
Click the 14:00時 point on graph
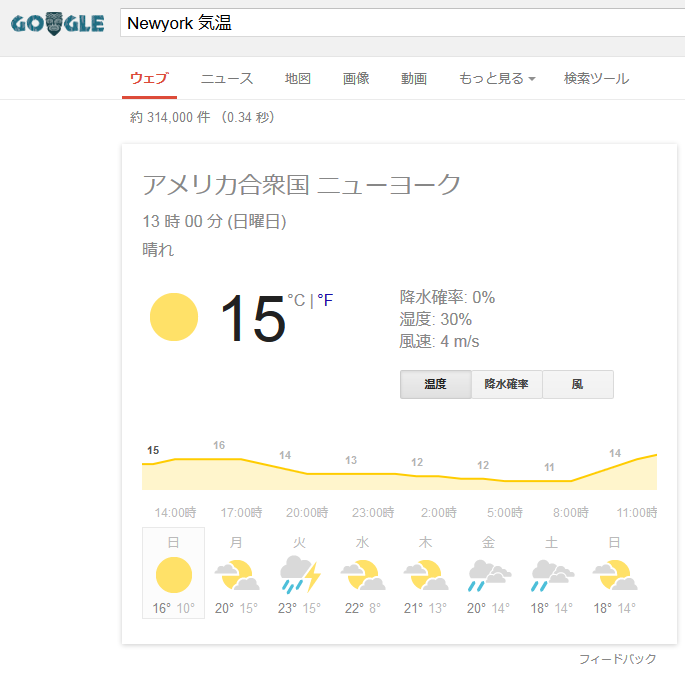pos(176,512)
